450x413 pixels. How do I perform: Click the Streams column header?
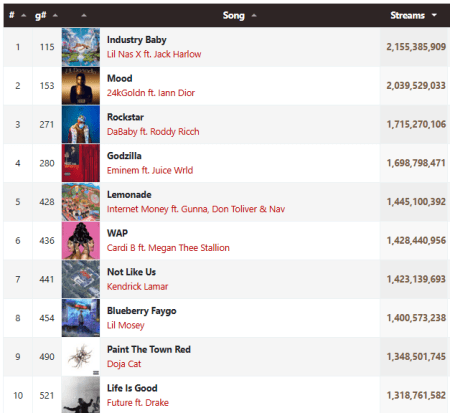(407, 15)
